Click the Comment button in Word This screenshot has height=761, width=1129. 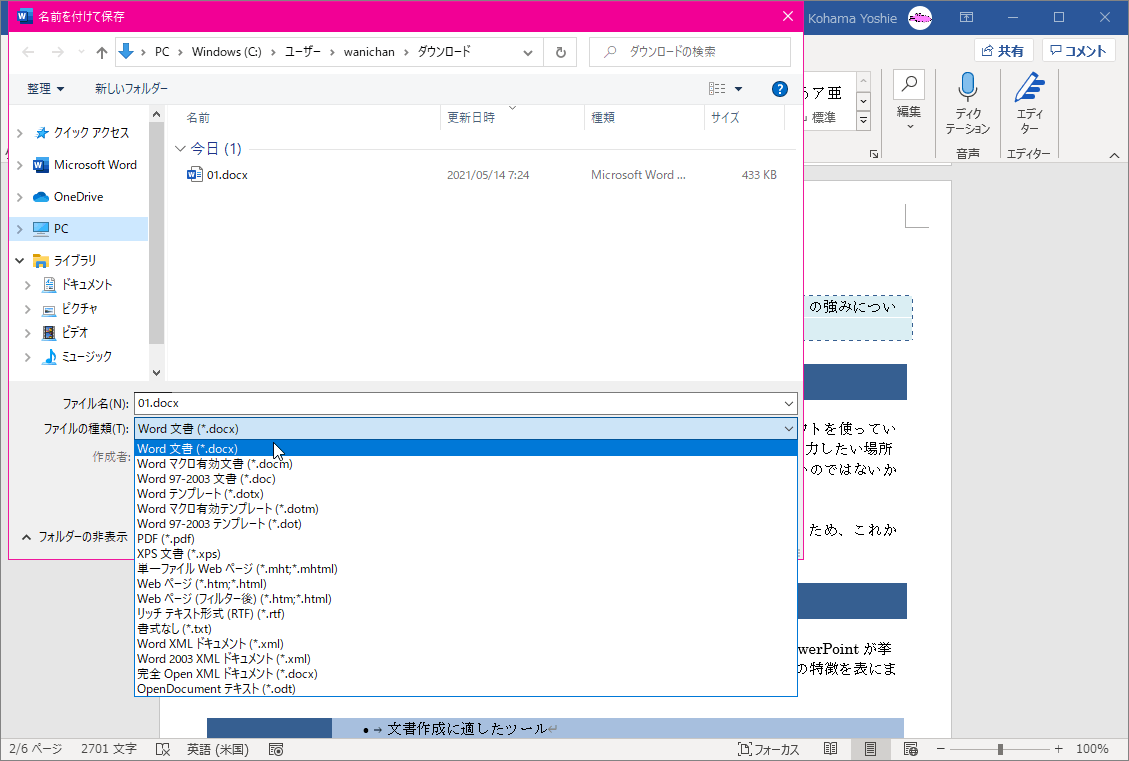tap(1078, 51)
